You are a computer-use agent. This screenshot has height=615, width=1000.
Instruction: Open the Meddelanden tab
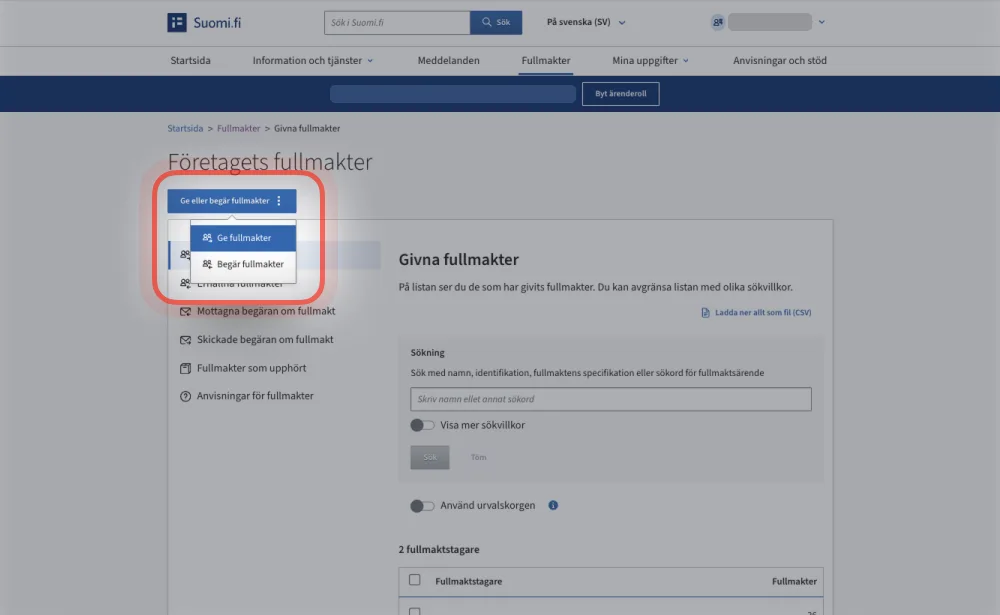coord(448,60)
